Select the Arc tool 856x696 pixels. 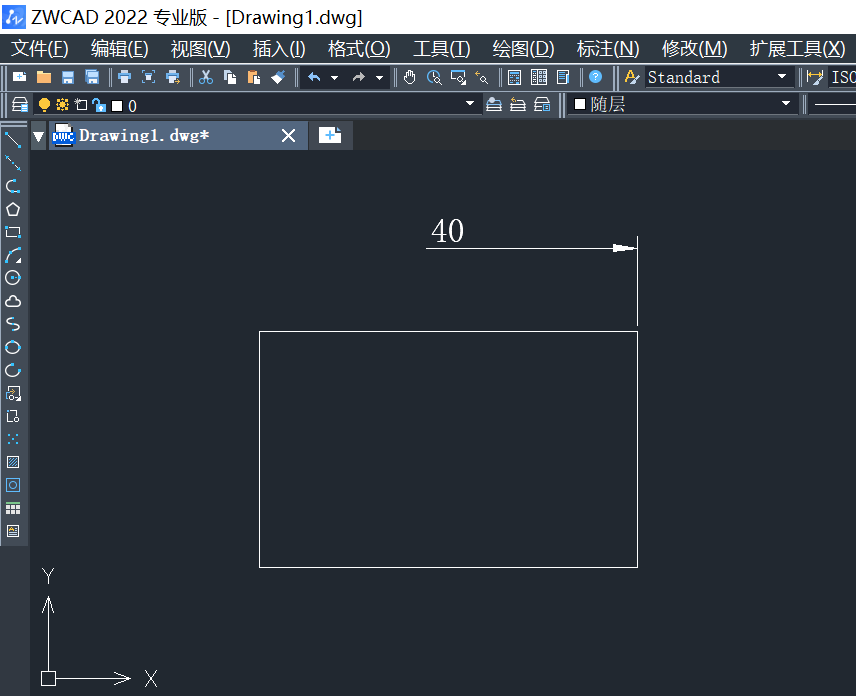click(x=13, y=255)
